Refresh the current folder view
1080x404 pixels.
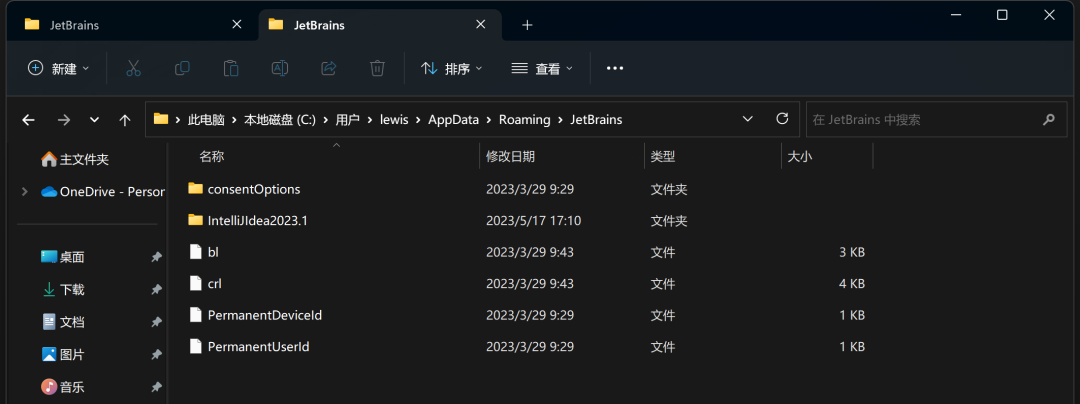click(782, 119)
